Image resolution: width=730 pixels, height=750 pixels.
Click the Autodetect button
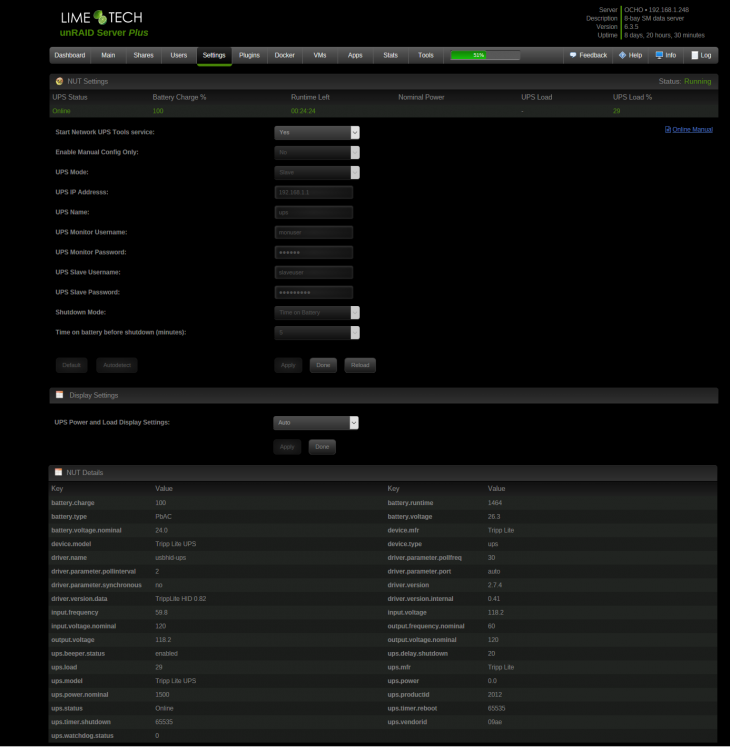click(117, 365)
